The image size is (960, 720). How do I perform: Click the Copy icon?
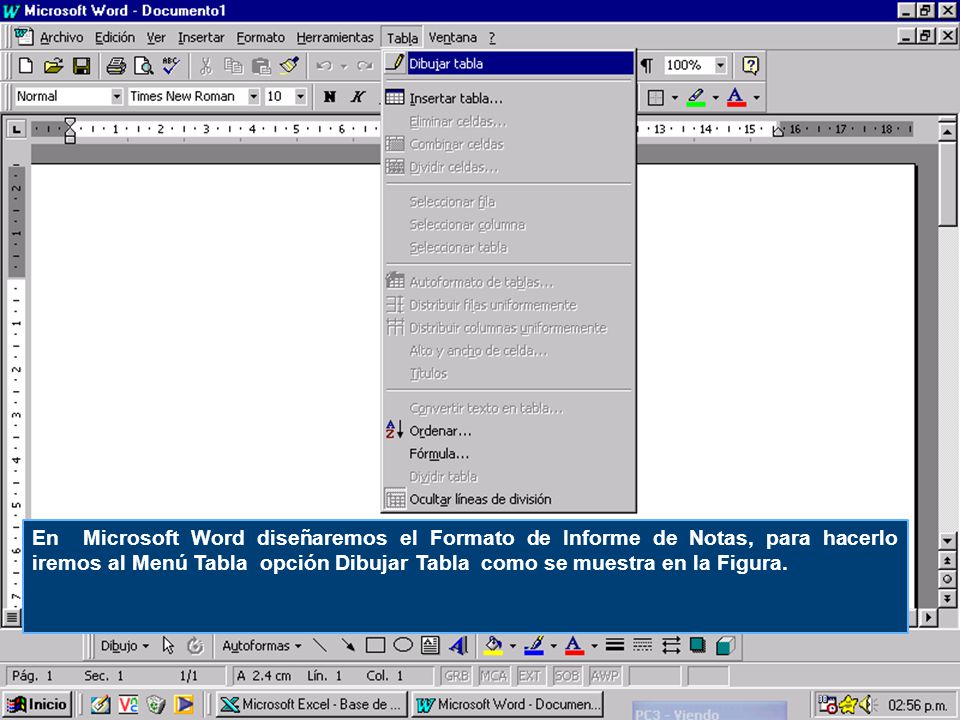coord(233,66)
